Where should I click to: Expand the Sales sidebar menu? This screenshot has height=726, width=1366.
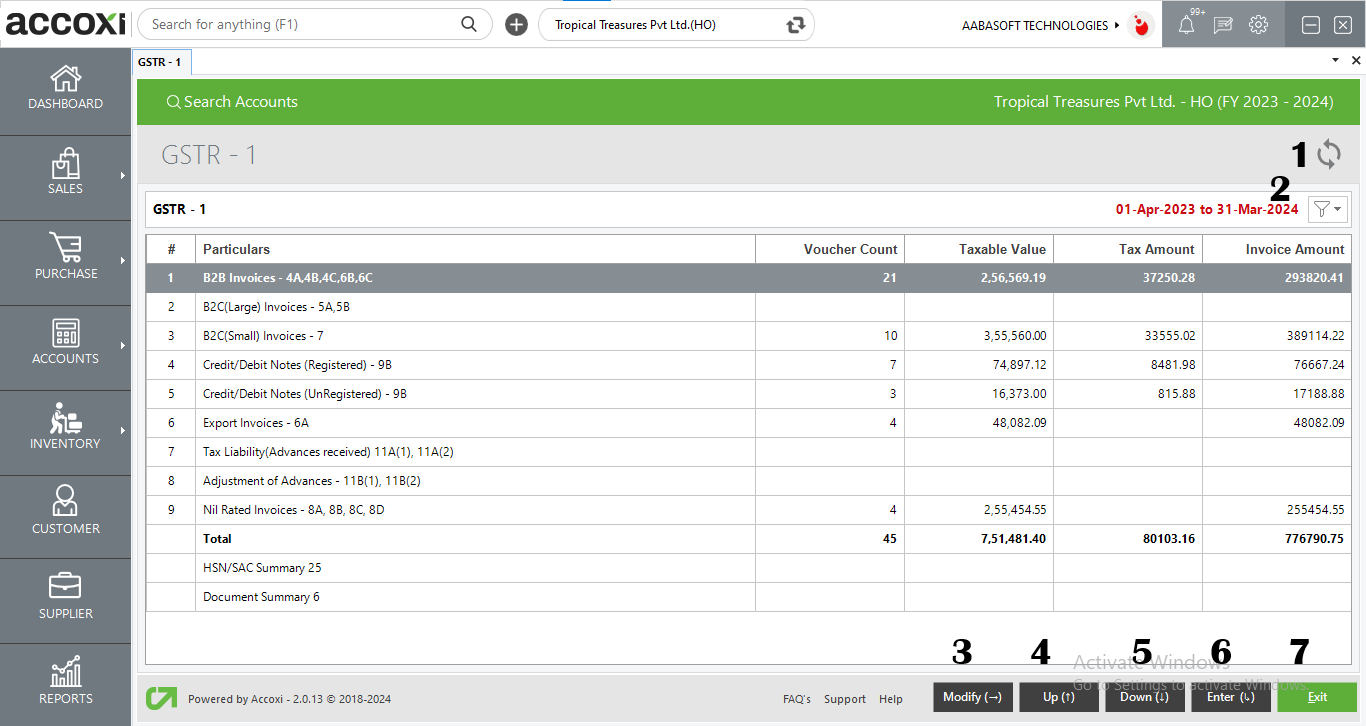[66, 174]
